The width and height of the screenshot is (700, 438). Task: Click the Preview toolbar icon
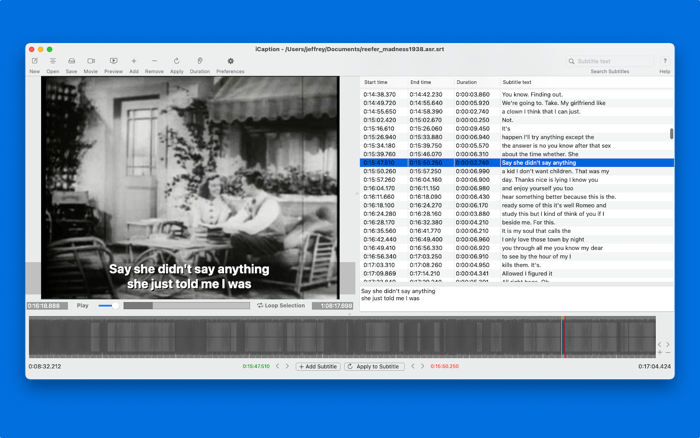[113, 61]
